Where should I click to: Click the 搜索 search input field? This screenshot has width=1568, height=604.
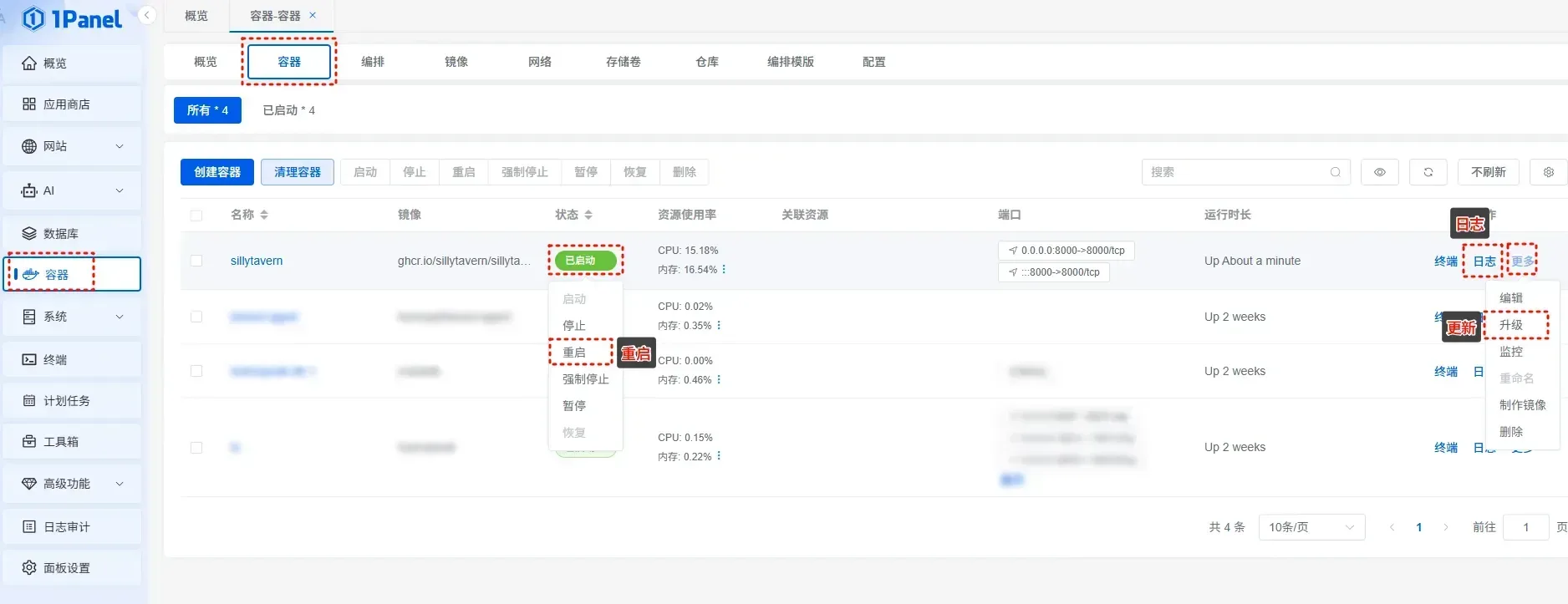point(1237,172)
